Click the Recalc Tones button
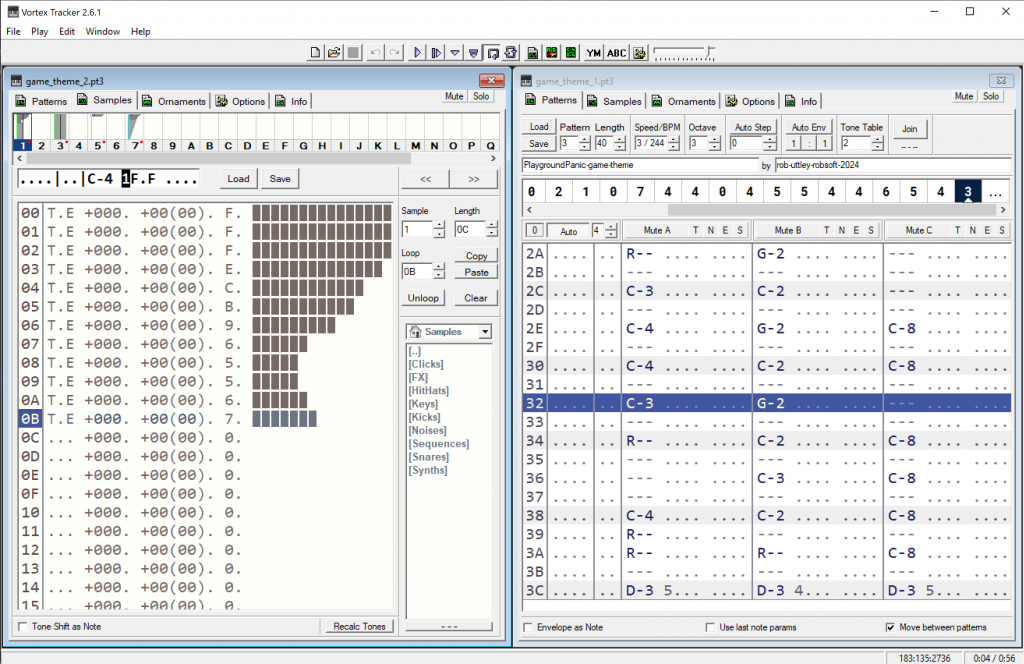Viewport: 1024px width, 664px height. [x=359, y=626]
